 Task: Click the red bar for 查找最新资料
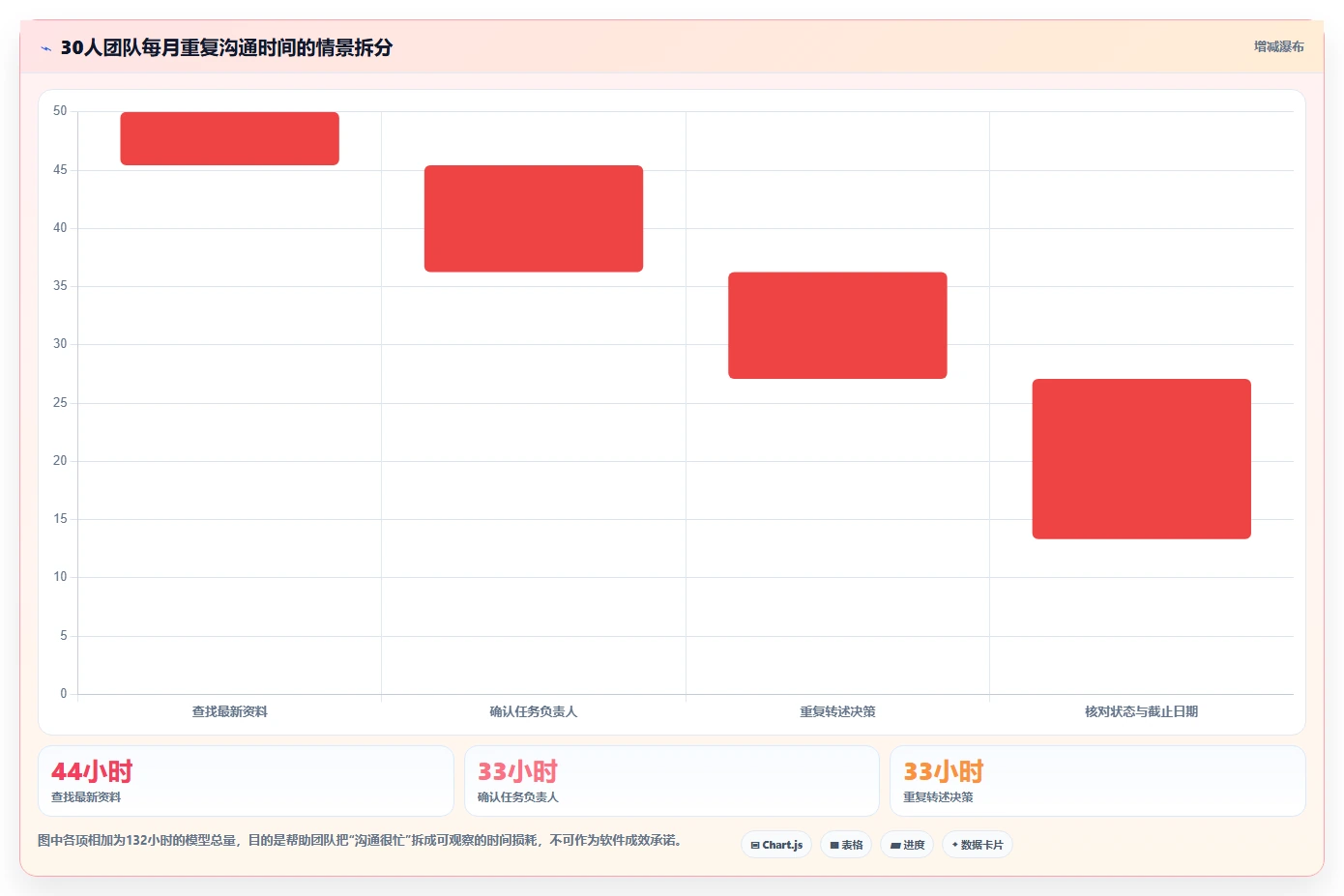230,138
